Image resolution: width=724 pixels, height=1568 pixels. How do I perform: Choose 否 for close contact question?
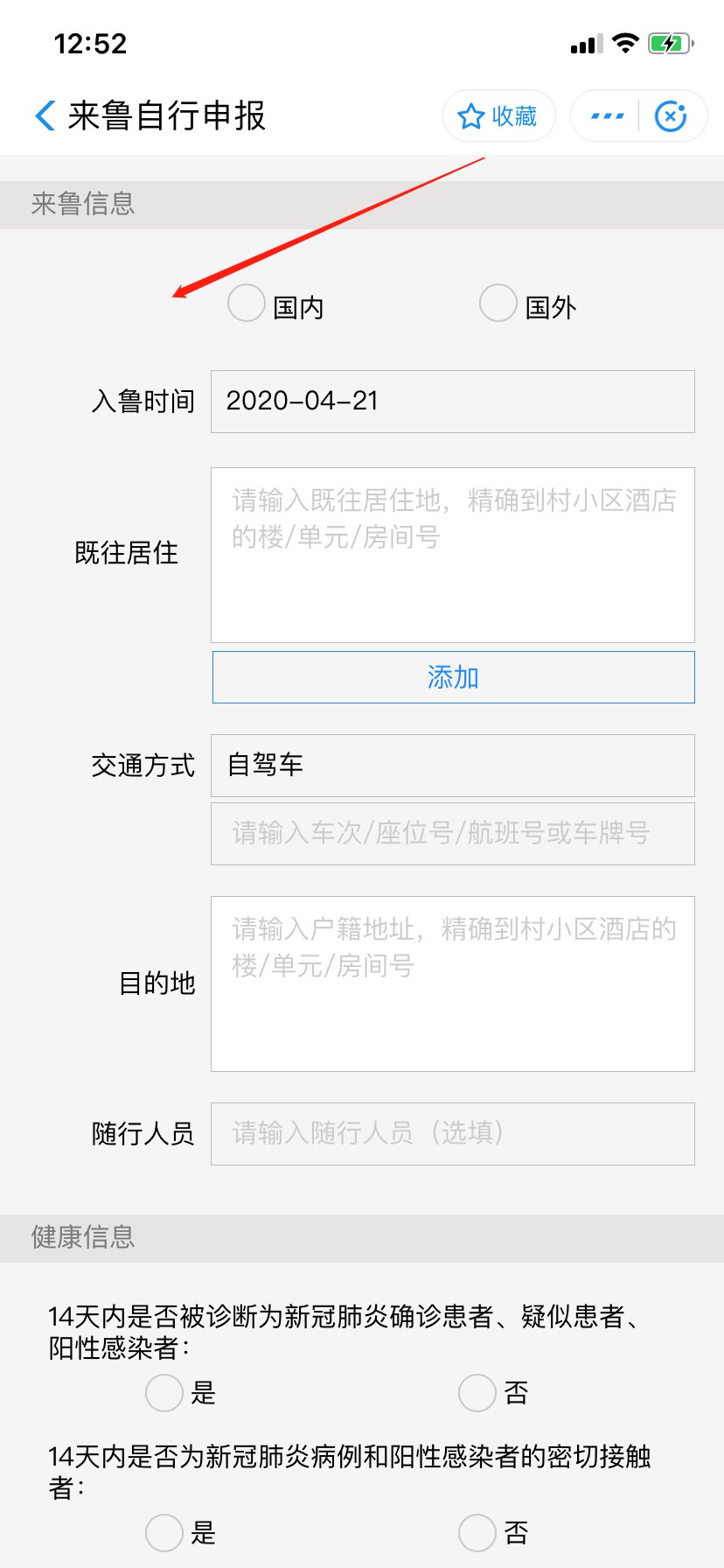(477, 1532)
